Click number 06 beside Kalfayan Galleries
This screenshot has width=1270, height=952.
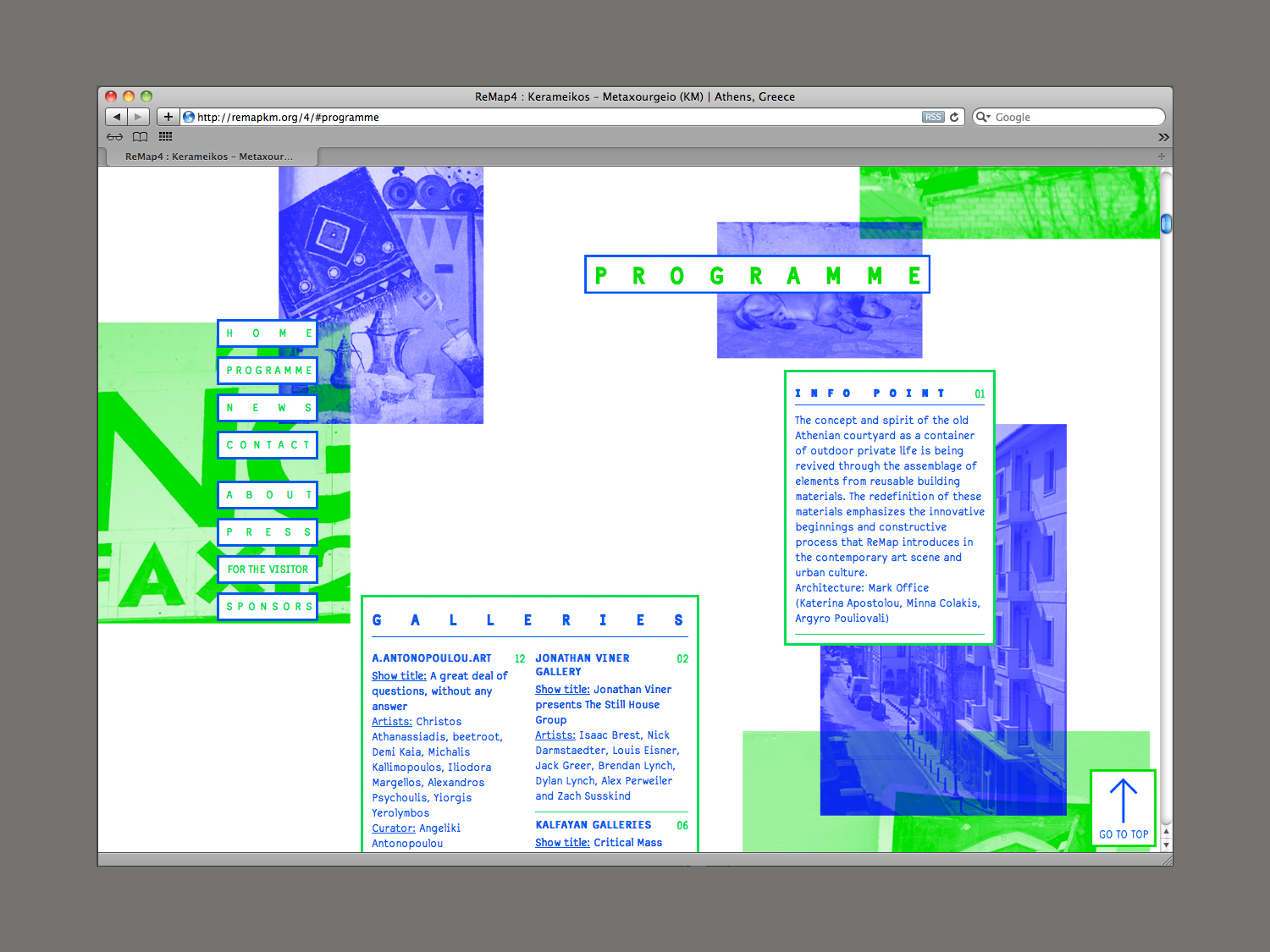tap(682, 826)
